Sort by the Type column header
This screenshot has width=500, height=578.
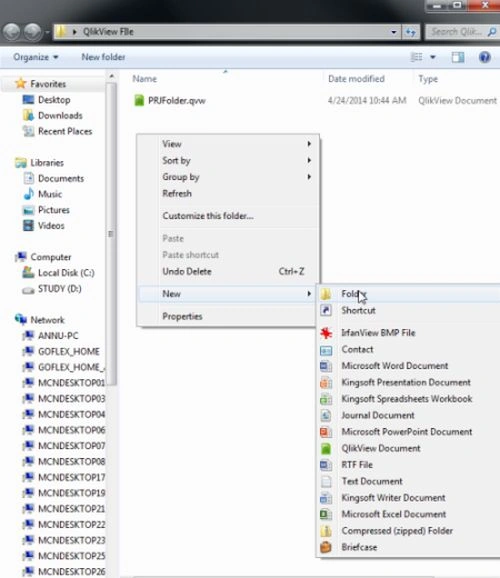[x=428, y=79]
